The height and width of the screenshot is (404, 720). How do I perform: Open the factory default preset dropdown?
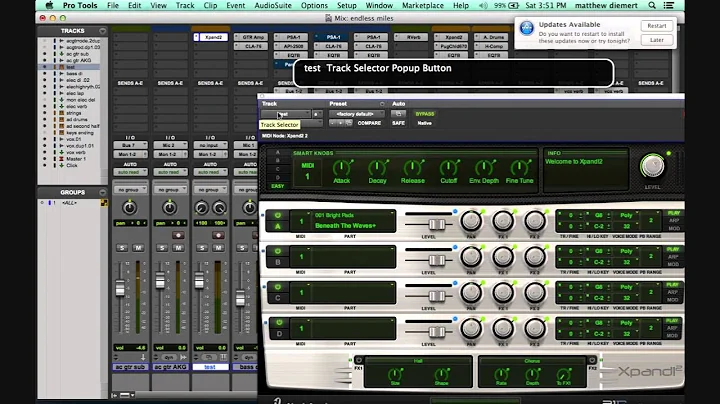pos(357,114)
